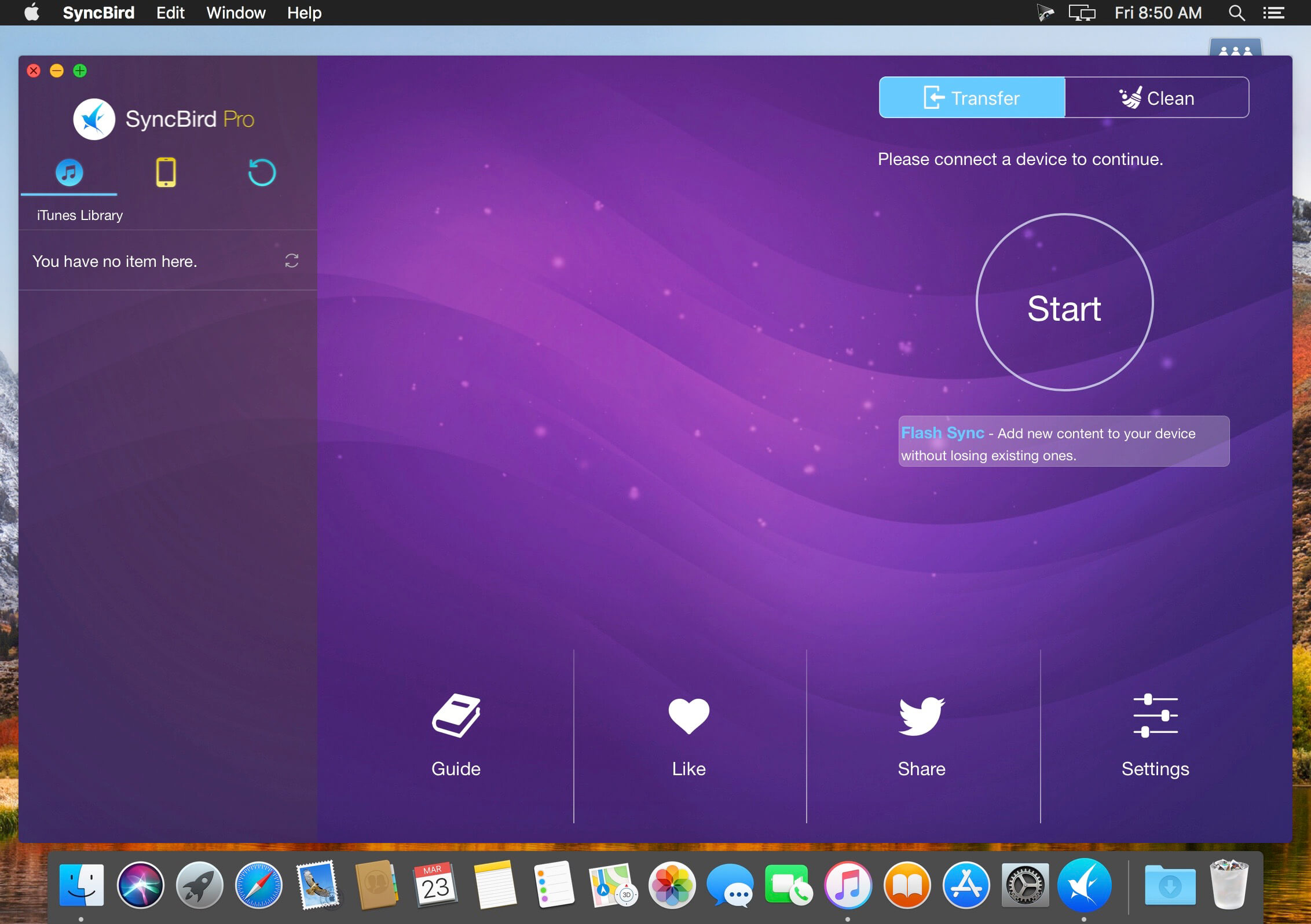The height and width of the screenshot is (924, 1311).
Task: Click the Like heart icon
Action: pyautogui.click(x=689, y=716)
